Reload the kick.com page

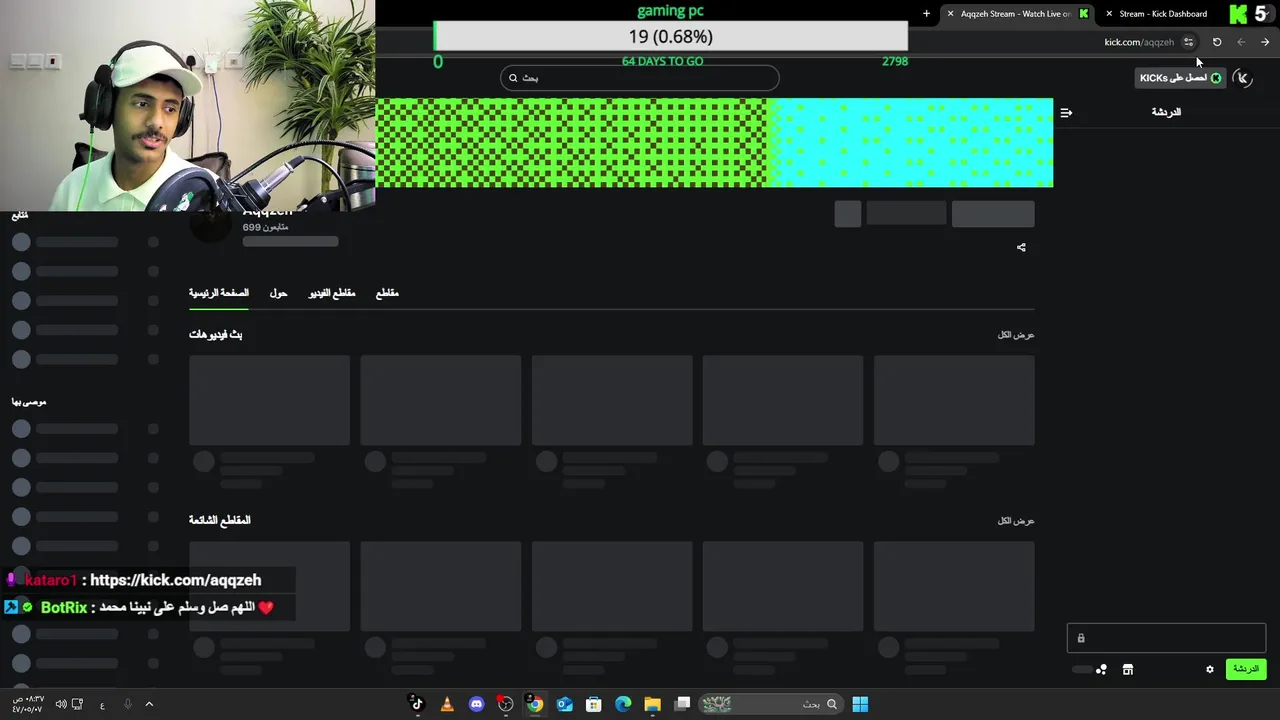[1217, 42]
